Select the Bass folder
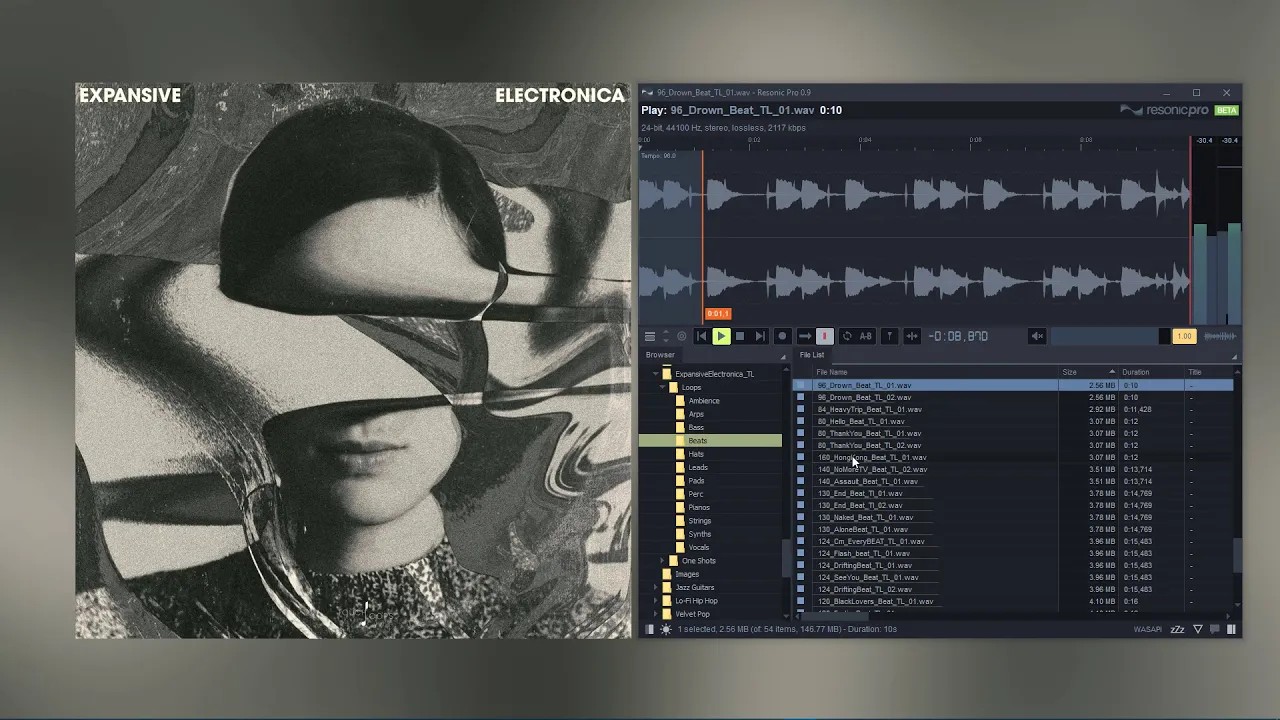1280x720 pixels. point(696,428)
